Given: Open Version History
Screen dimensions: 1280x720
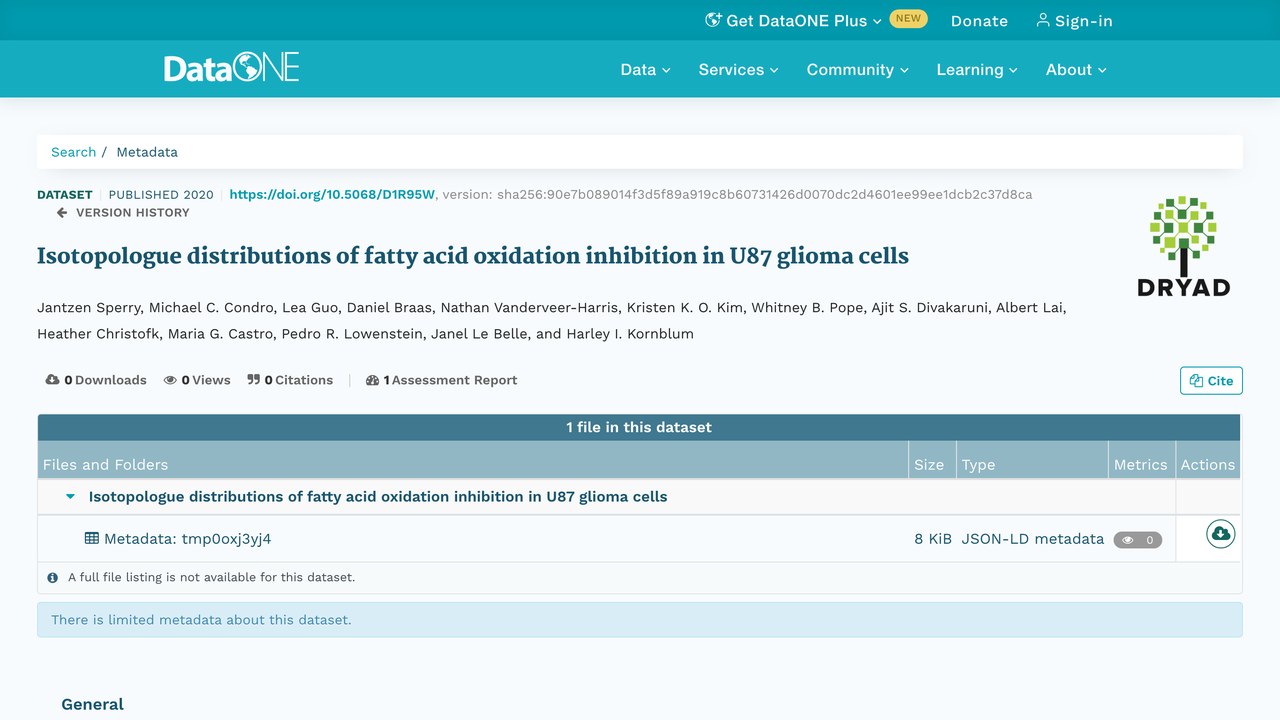Looking at the screenshot, I should click(123, 212).
